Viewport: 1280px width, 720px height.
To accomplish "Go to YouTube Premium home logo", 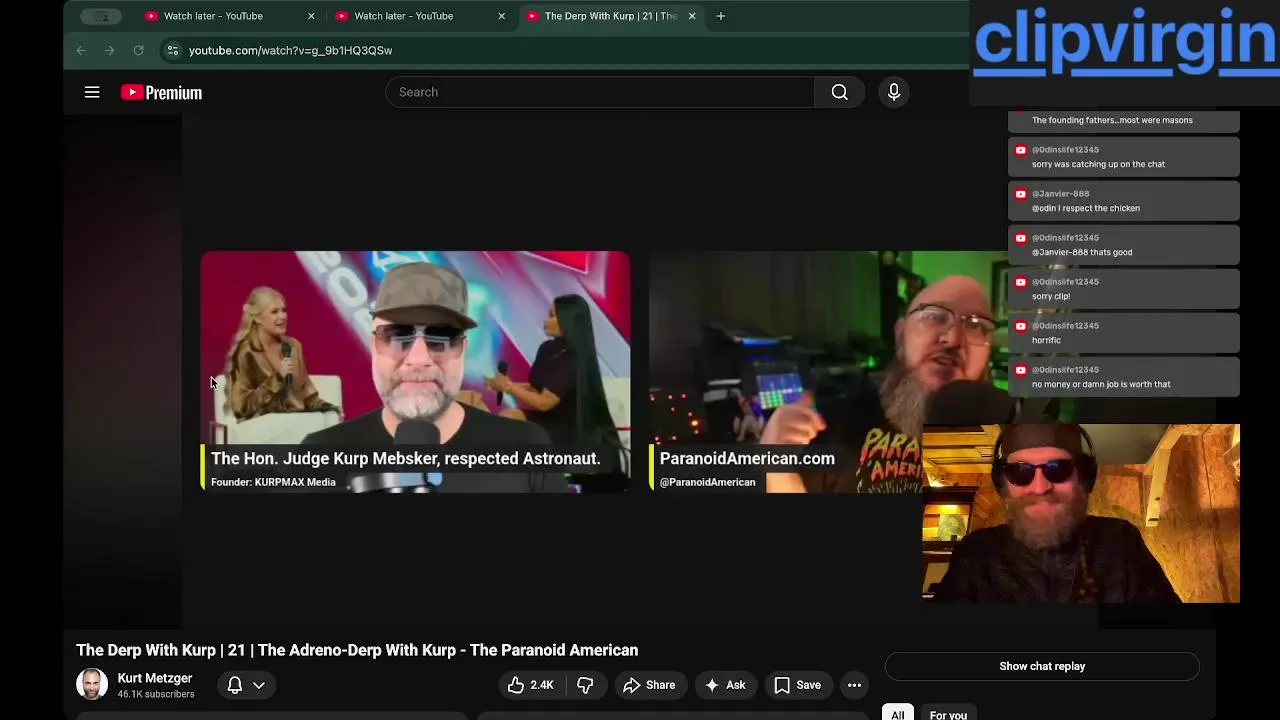I will [x=161, y=92].
